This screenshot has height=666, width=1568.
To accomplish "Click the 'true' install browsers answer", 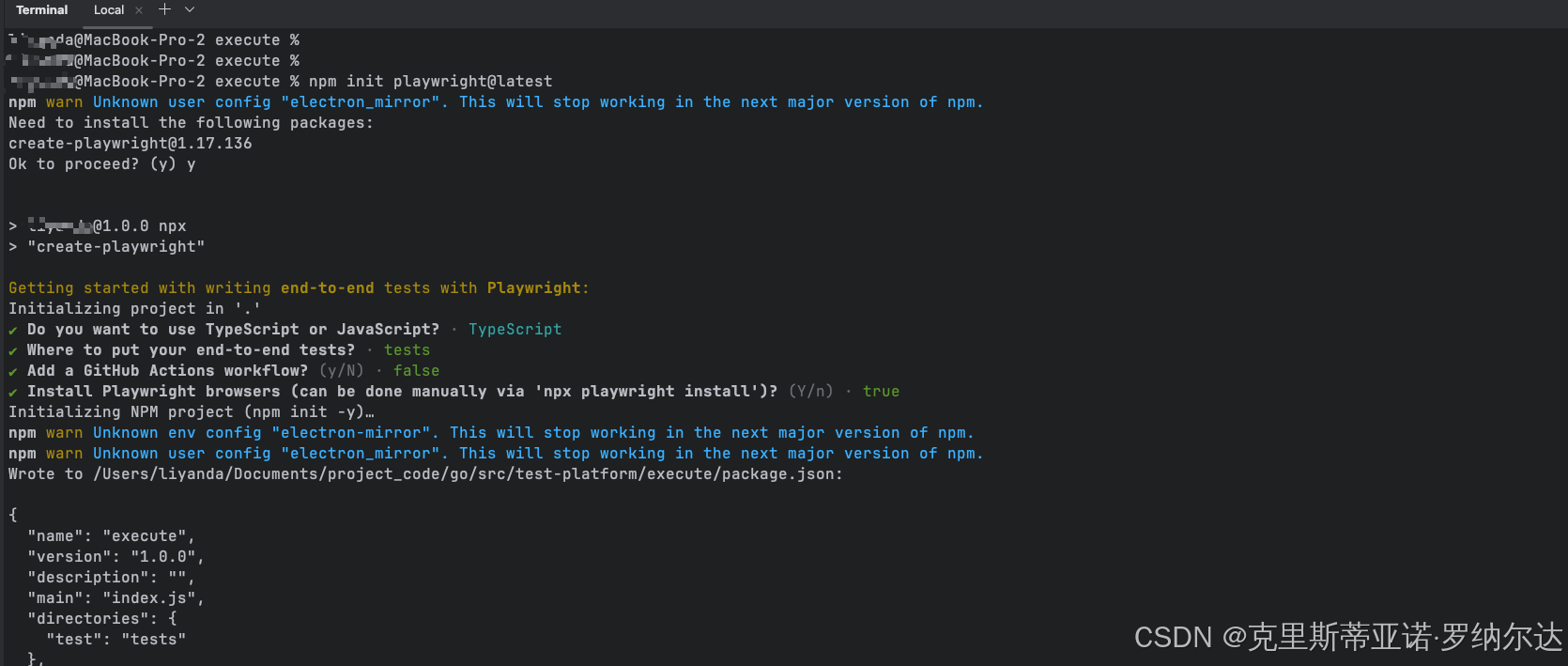I will pos(881,392).
